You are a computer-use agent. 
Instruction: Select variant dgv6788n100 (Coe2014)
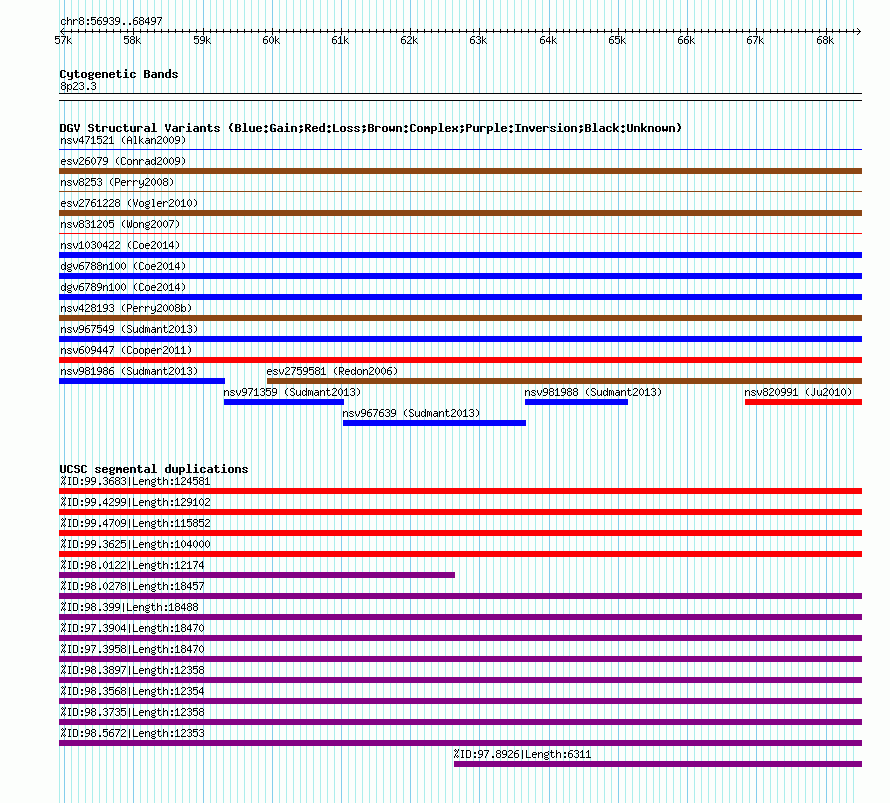pyautogui.click(x=123, y=266)
